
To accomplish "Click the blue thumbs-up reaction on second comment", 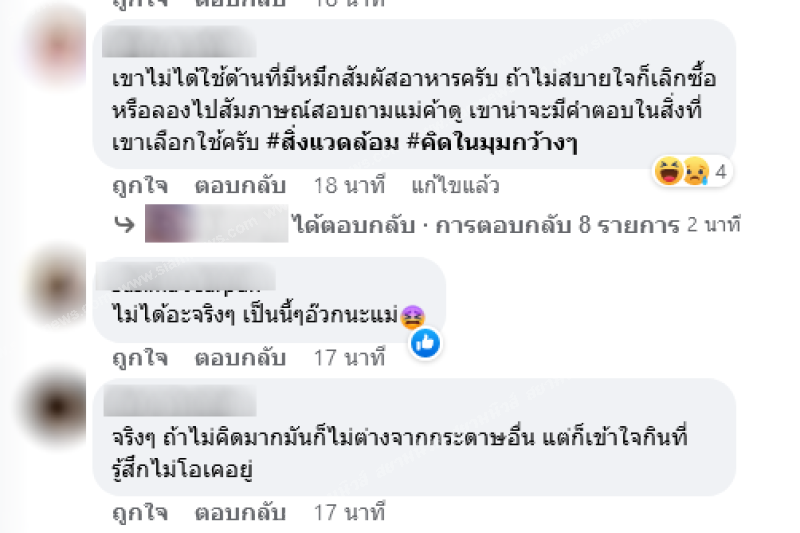I will (425, 343).
